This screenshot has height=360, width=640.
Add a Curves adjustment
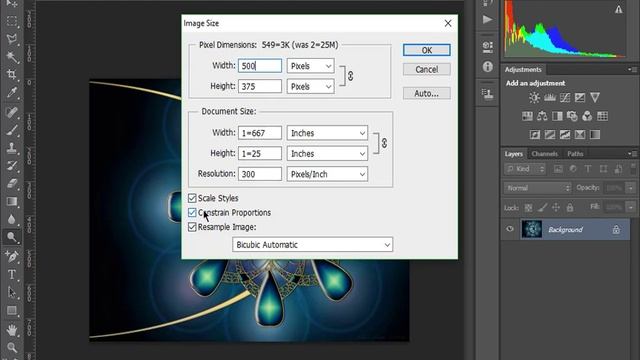[565, 98]
